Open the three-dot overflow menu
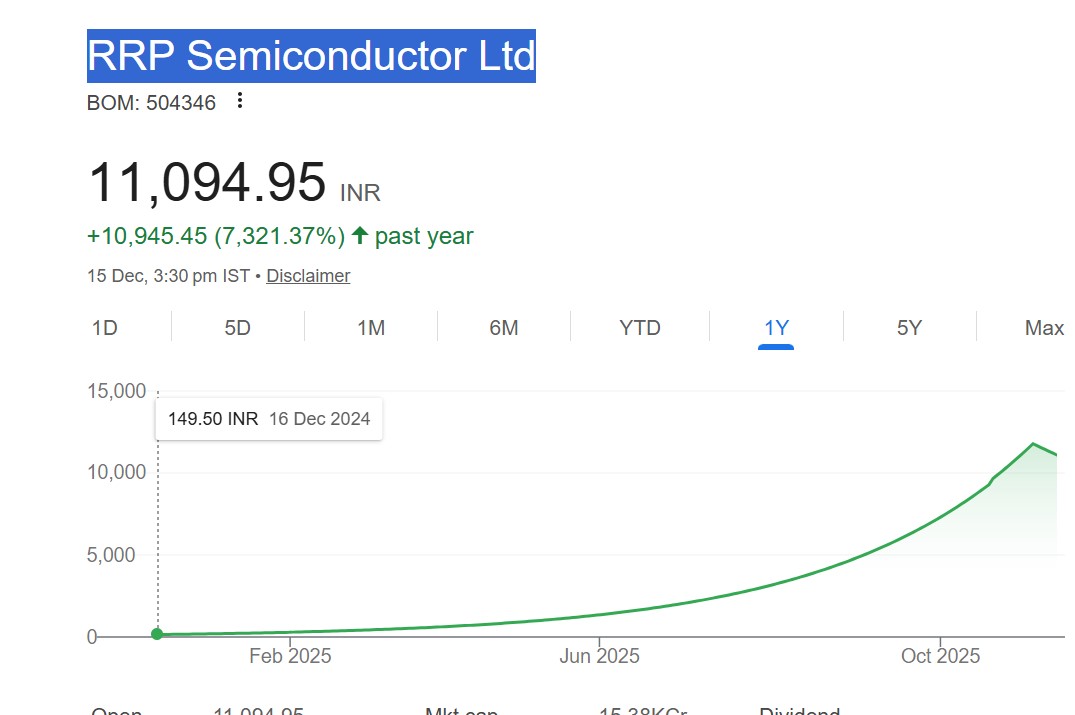The image size is (1075, 715). 239,101
